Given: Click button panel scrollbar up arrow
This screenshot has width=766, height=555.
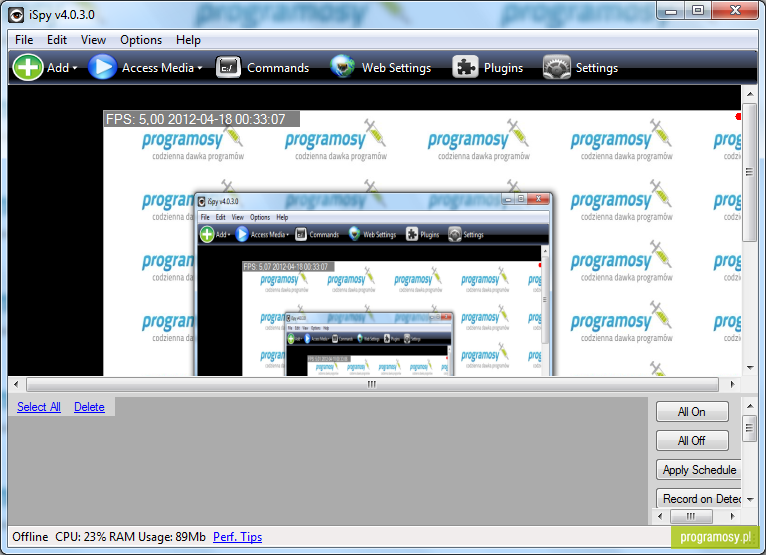Looking at the screenshot, I should pos(750,406).
